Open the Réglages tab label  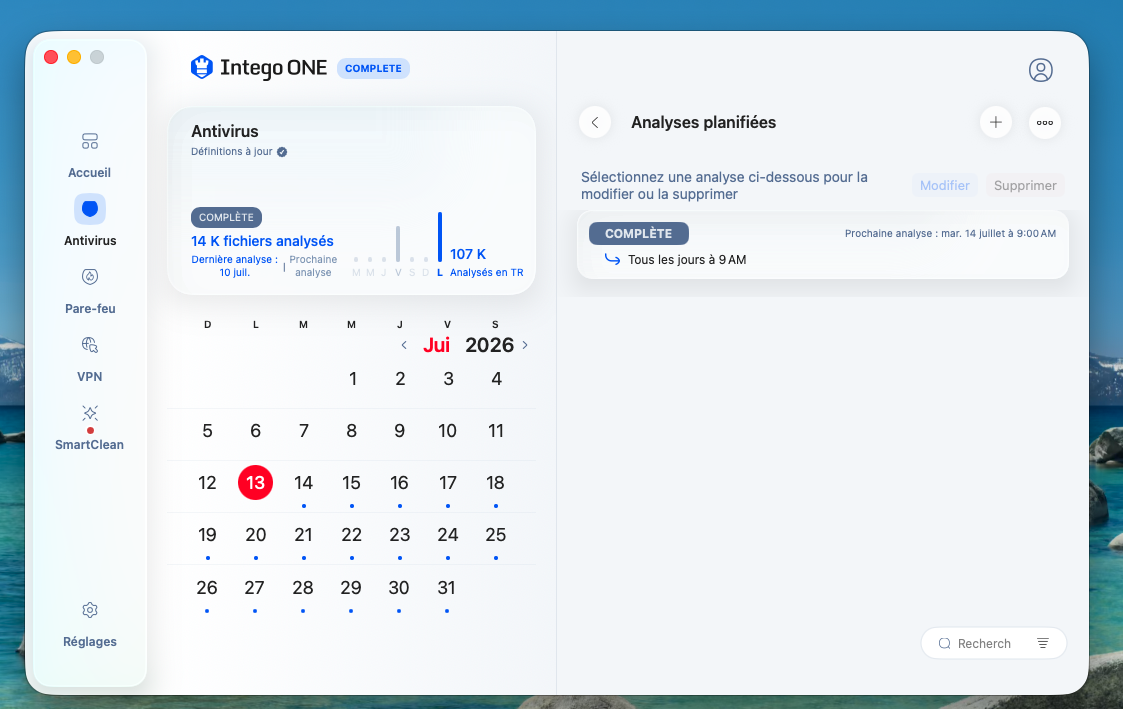click(x=90, y=642)
